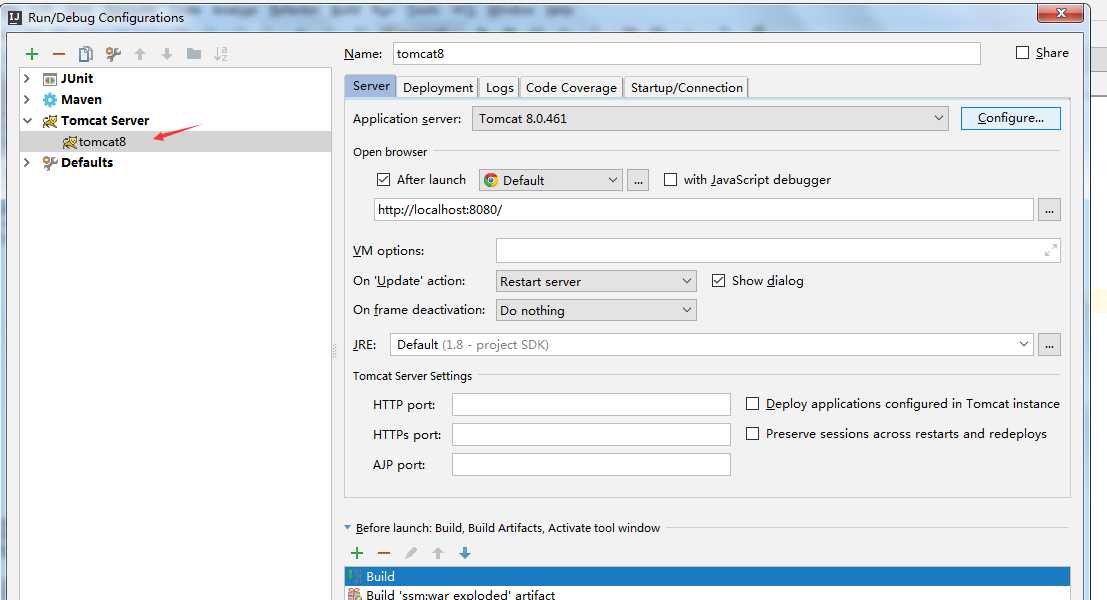Expand the Maven tree node

27,100
